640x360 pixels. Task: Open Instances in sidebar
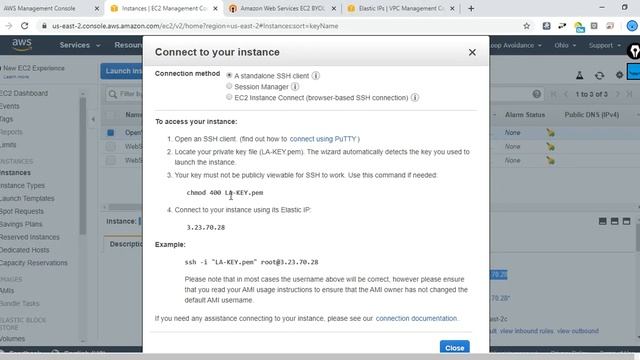pyautogui.click(x=16, y=173)
